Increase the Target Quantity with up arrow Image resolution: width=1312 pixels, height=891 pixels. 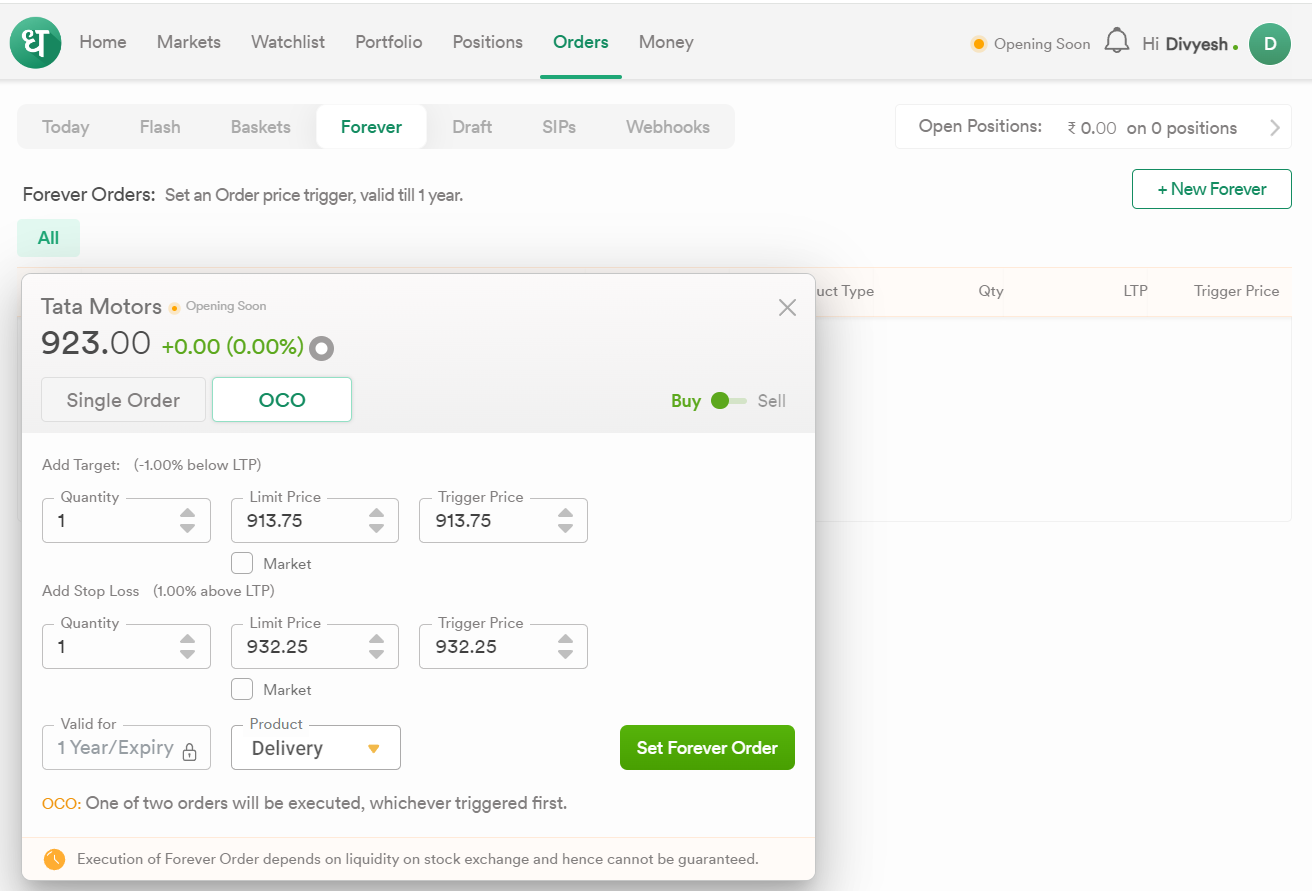click(x=187, y=513)
